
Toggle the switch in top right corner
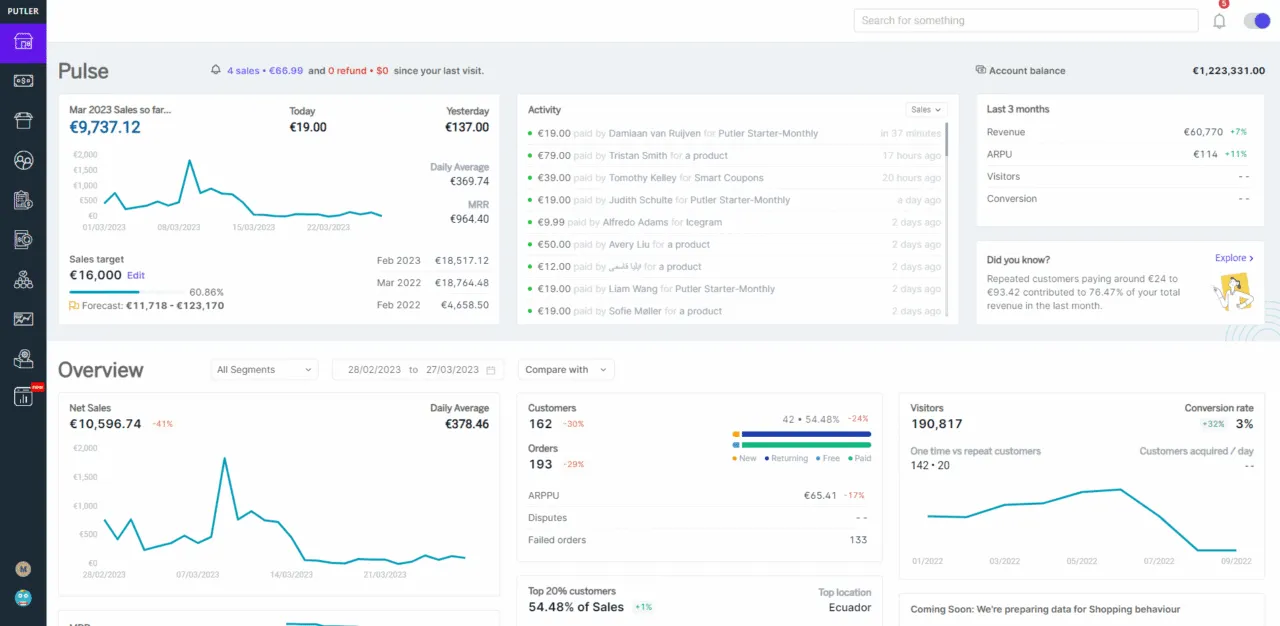point(1256,21)
